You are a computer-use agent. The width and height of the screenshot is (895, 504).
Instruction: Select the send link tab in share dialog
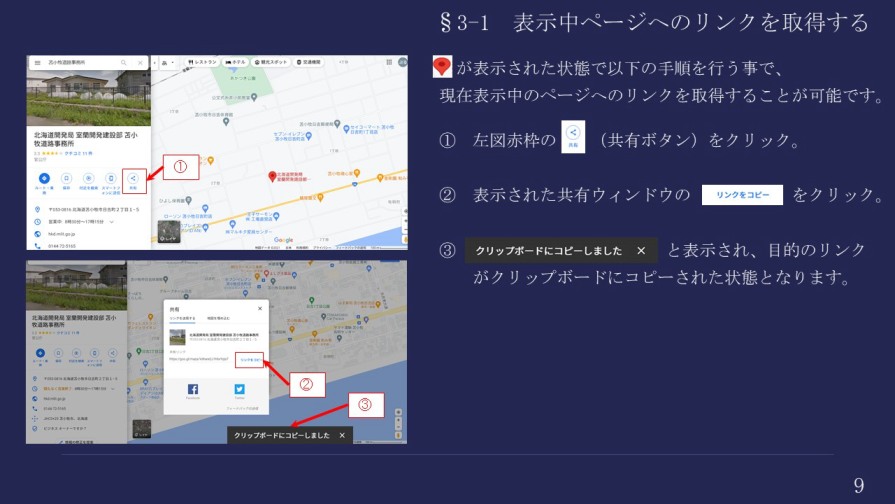point(183,316)
